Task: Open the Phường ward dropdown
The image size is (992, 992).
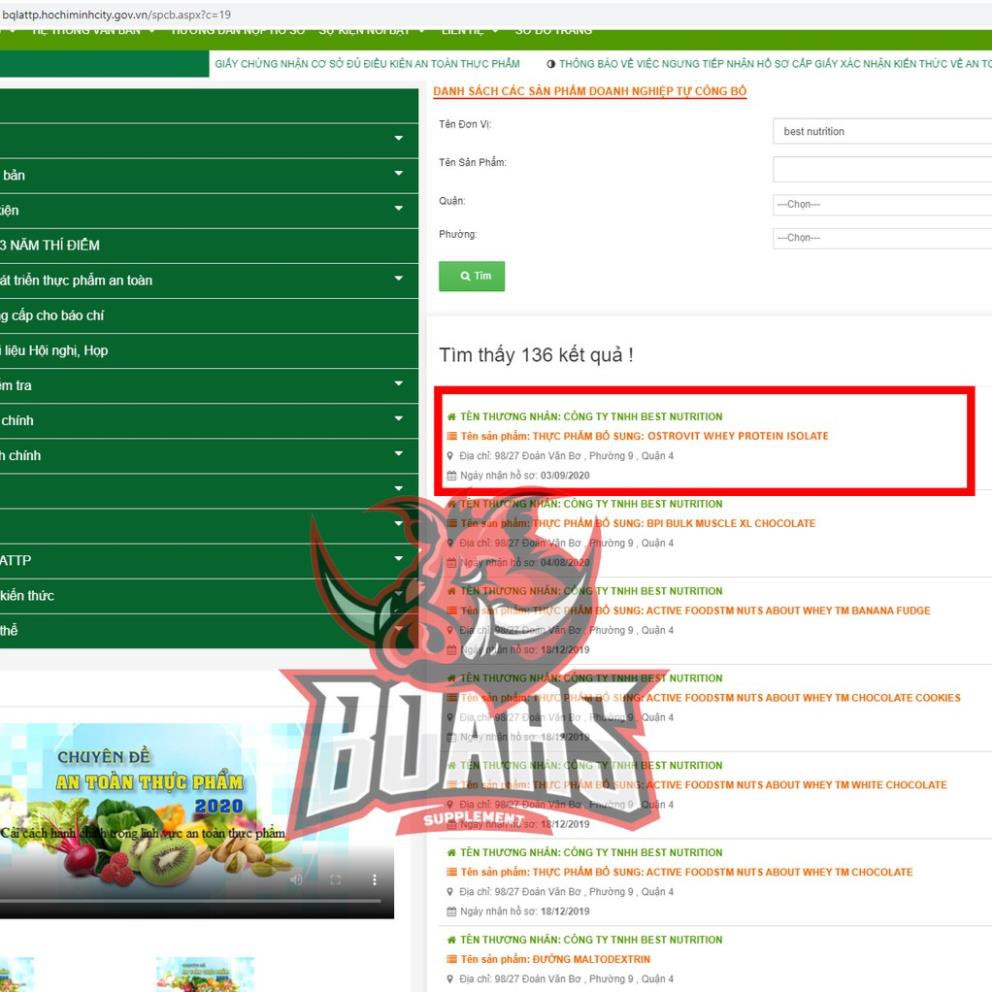Action: point(881,238)
